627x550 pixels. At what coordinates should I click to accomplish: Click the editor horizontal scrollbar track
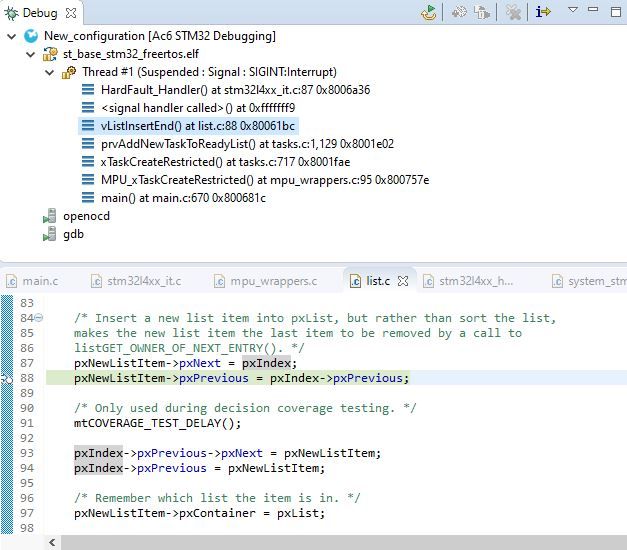[344, 543]
